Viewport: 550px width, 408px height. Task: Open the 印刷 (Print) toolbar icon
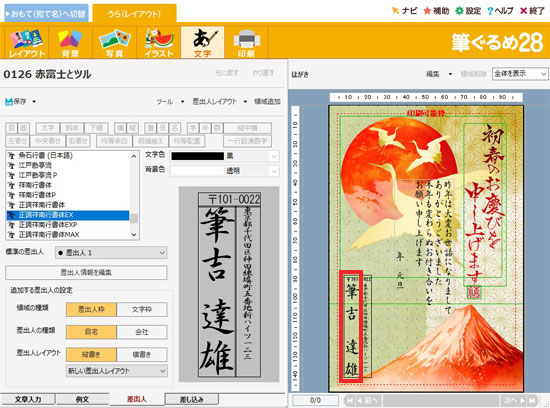click(x=246, y=43)
